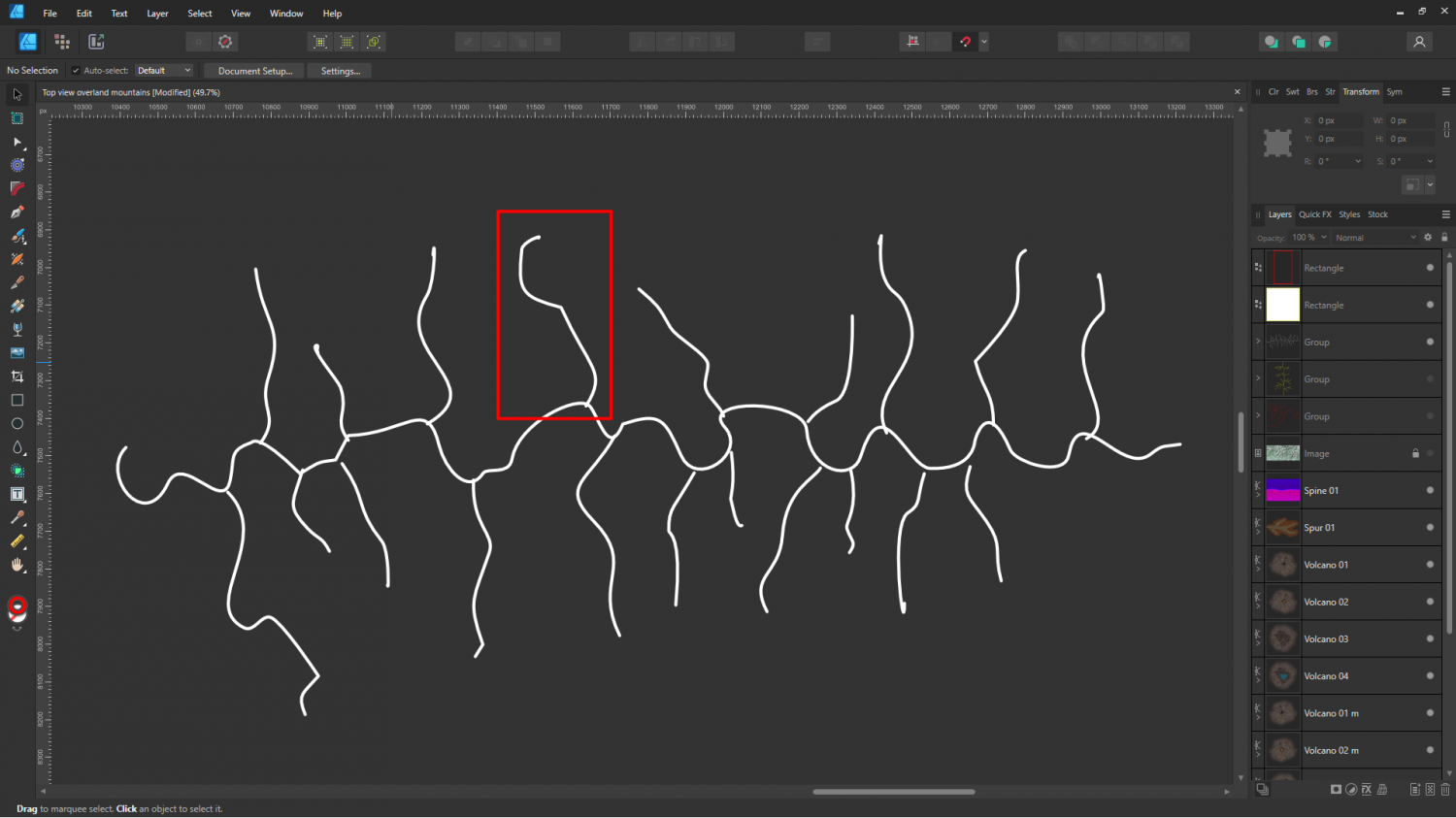Viewport: 1456px width, 818px height.
Task: Open the Rotation R dropdown in Transform
Action: (1357, 162)
